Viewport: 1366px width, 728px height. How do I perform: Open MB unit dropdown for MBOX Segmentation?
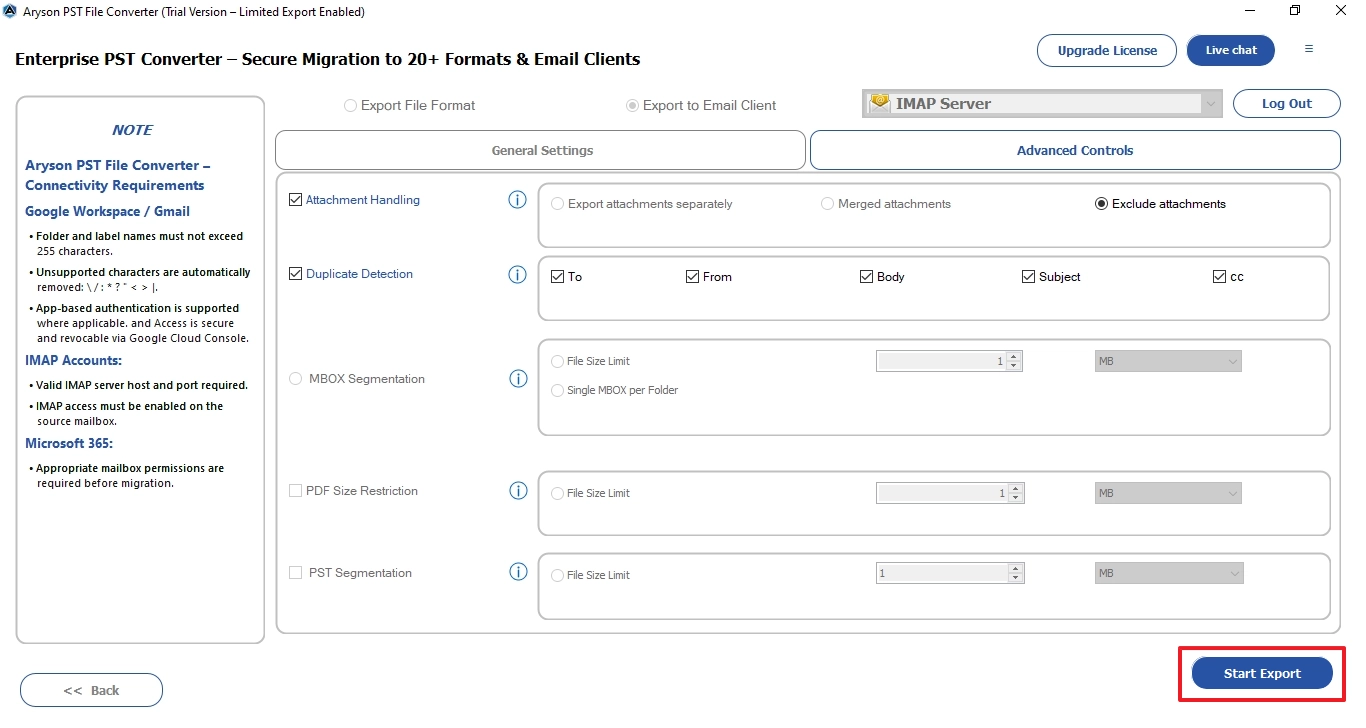point(1168,361)
